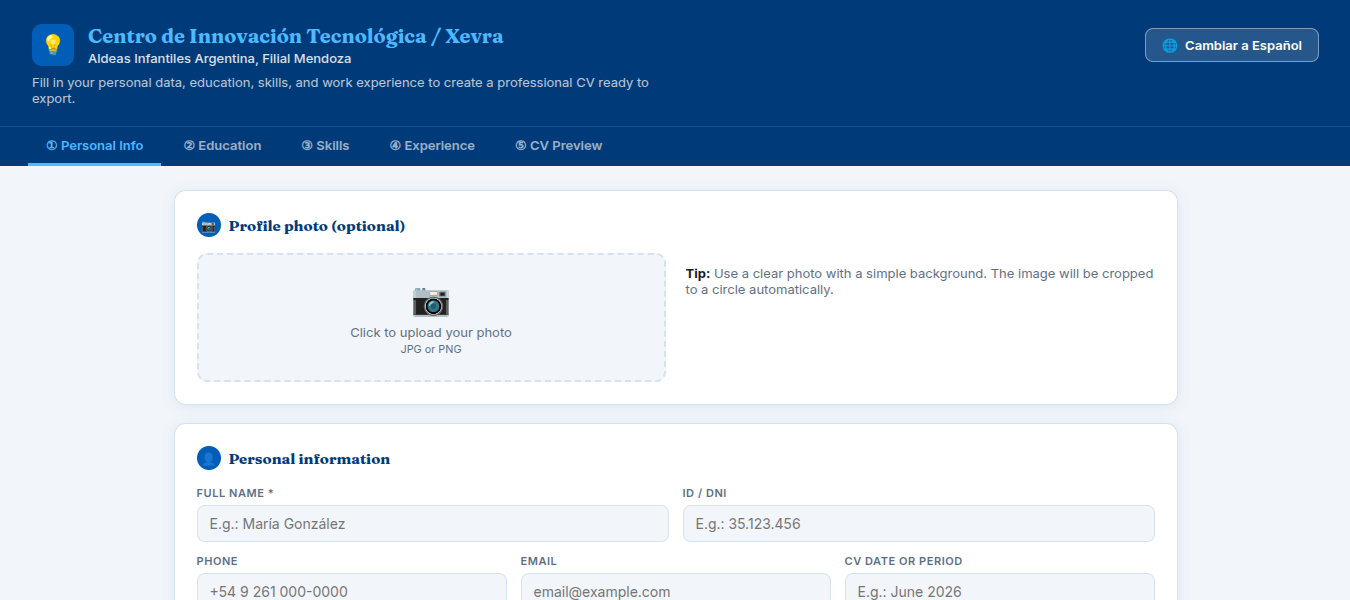Click the lightbulb logo icon
1350x600 pixels.
click(x=53, y=45)
